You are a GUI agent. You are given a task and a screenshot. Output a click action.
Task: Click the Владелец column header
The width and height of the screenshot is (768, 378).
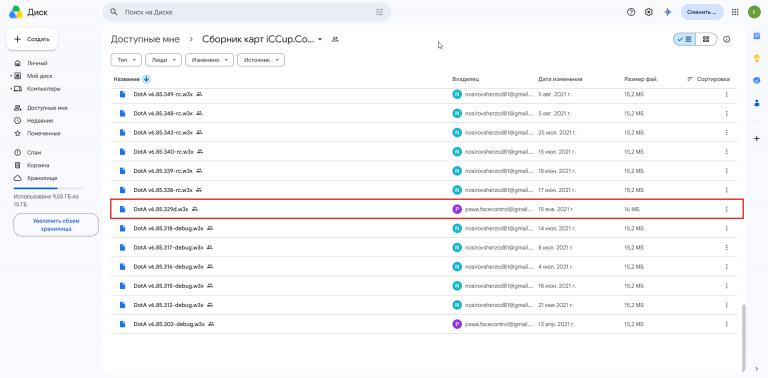(x=465, y=79)
